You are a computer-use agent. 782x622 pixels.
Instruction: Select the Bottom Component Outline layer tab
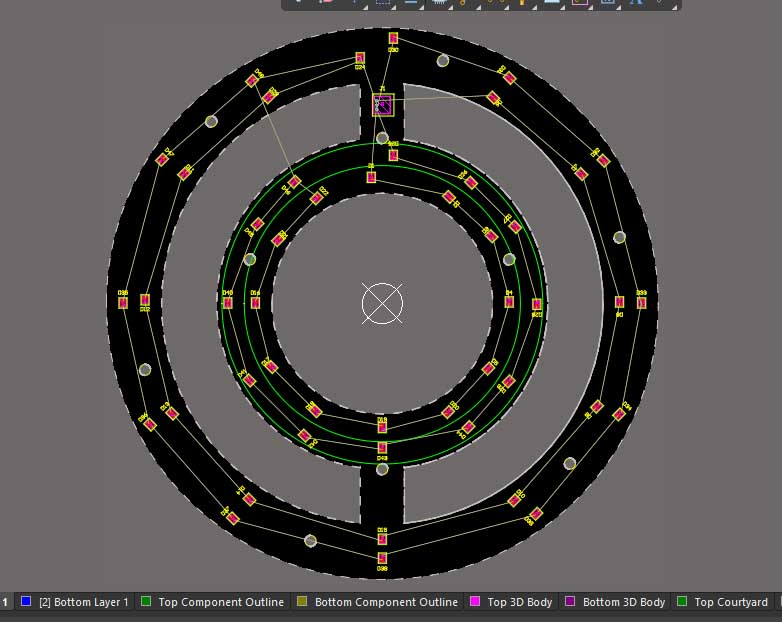385,602
